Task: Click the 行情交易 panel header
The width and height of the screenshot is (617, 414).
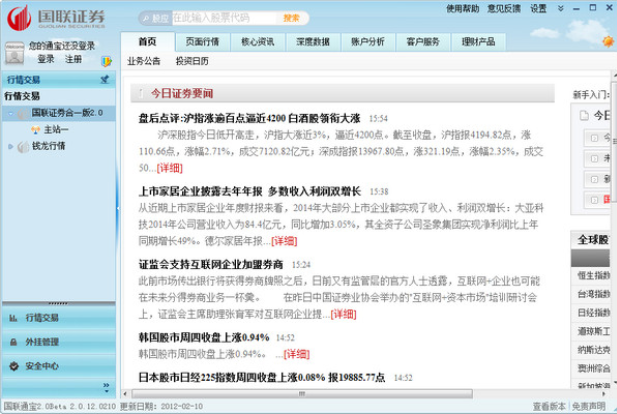Action: [x=59, y=79]
